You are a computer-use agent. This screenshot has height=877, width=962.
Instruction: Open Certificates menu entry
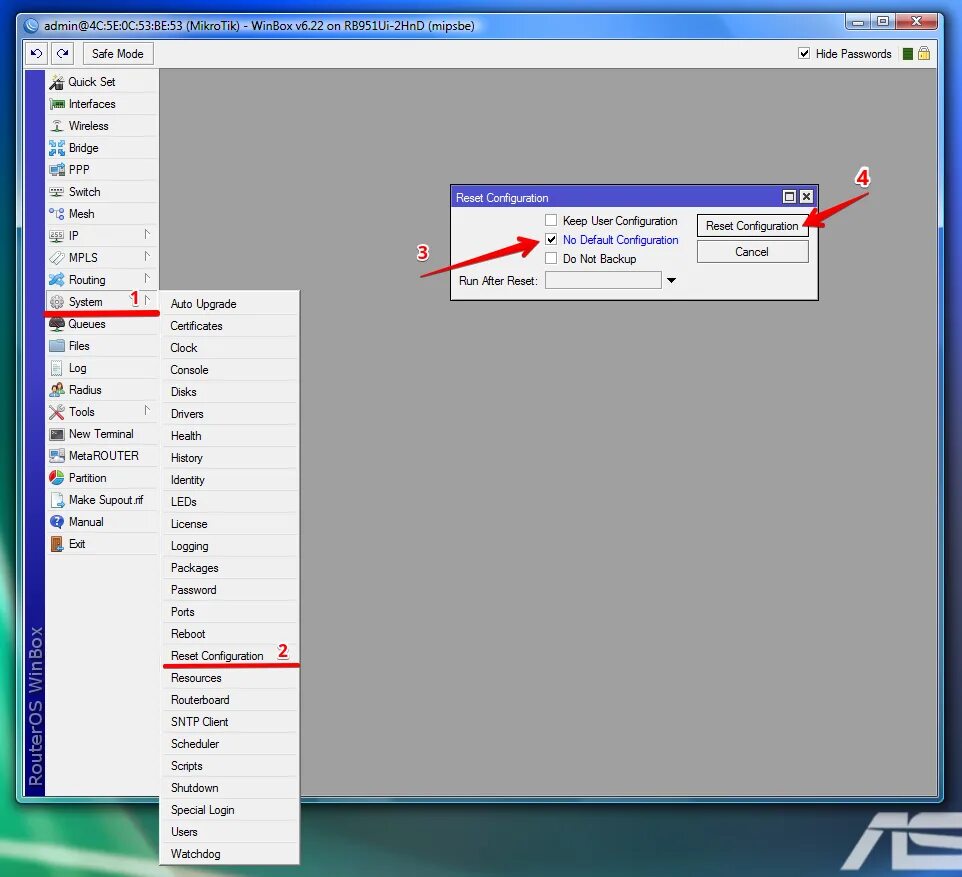point(229,326)
